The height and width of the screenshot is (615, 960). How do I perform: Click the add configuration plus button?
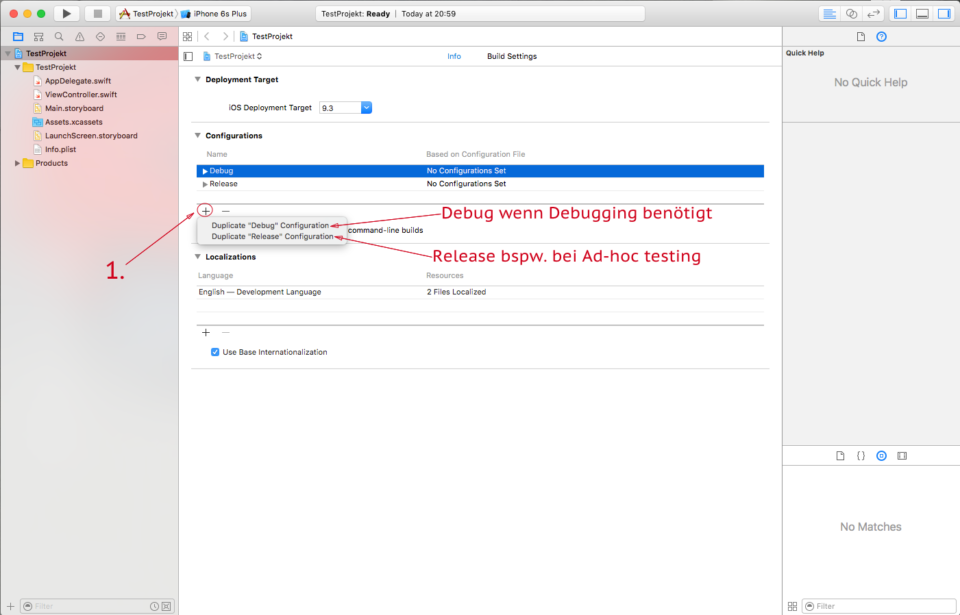205,211
